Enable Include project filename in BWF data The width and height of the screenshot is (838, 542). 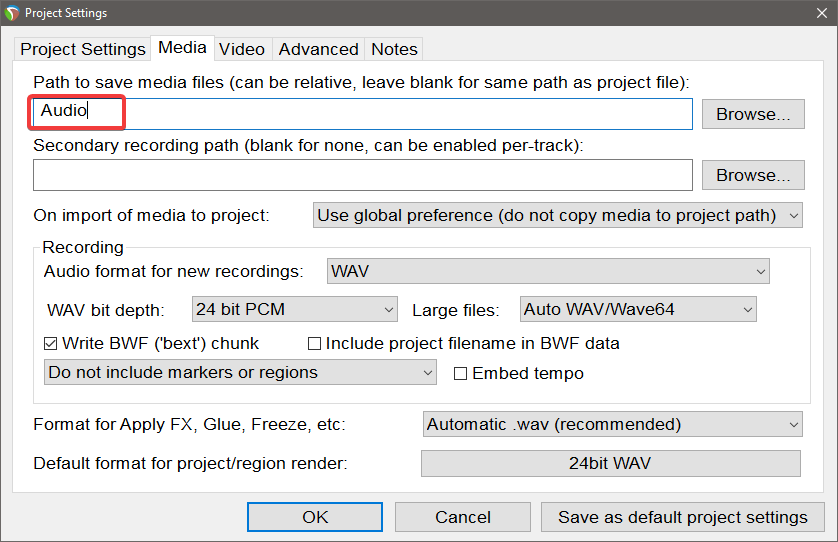pyautogui.click(x=315, y=343)
